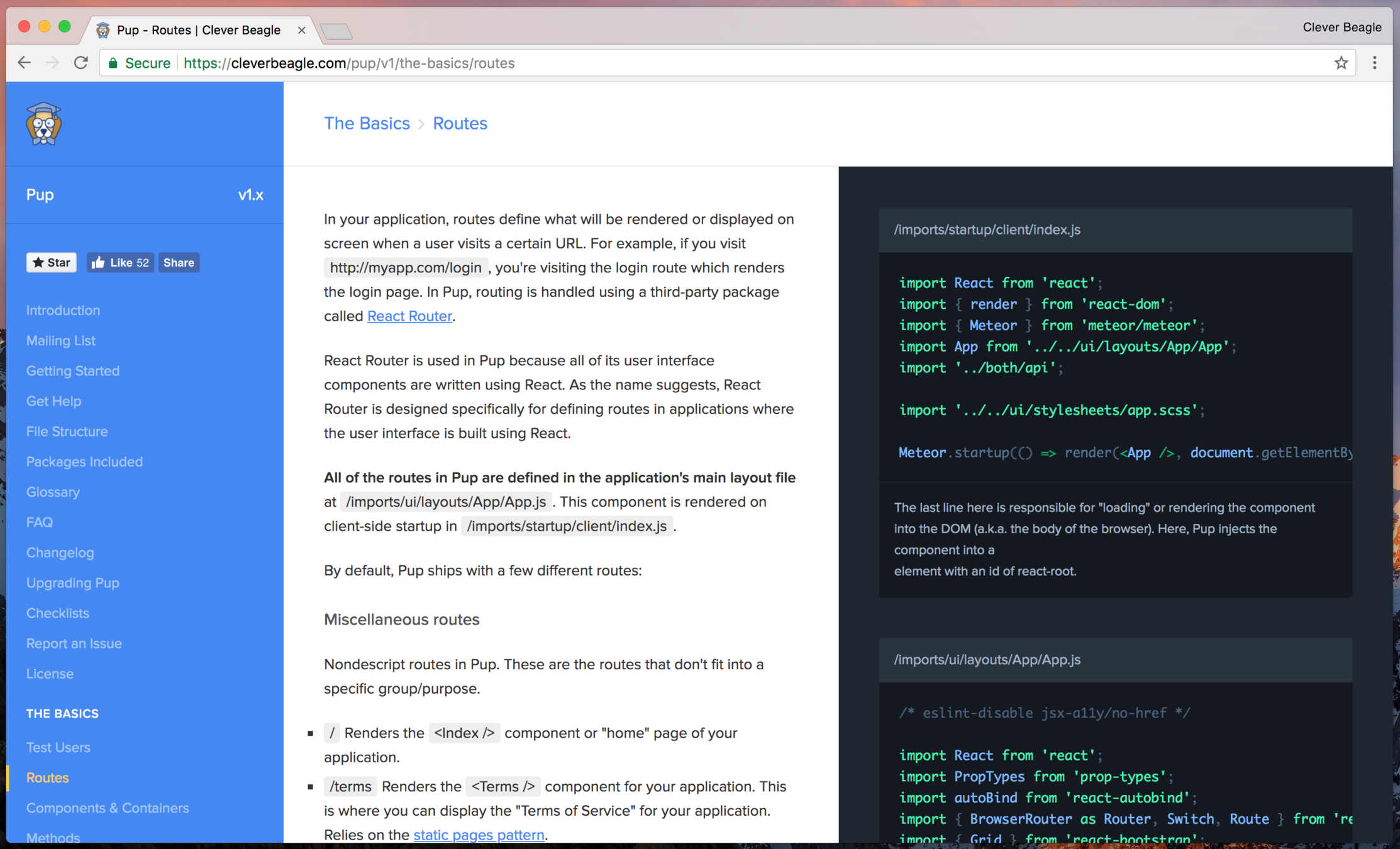Screen dimensions: 1400x849
Task: Reload the page with the refresh icon
Action: 81,63
